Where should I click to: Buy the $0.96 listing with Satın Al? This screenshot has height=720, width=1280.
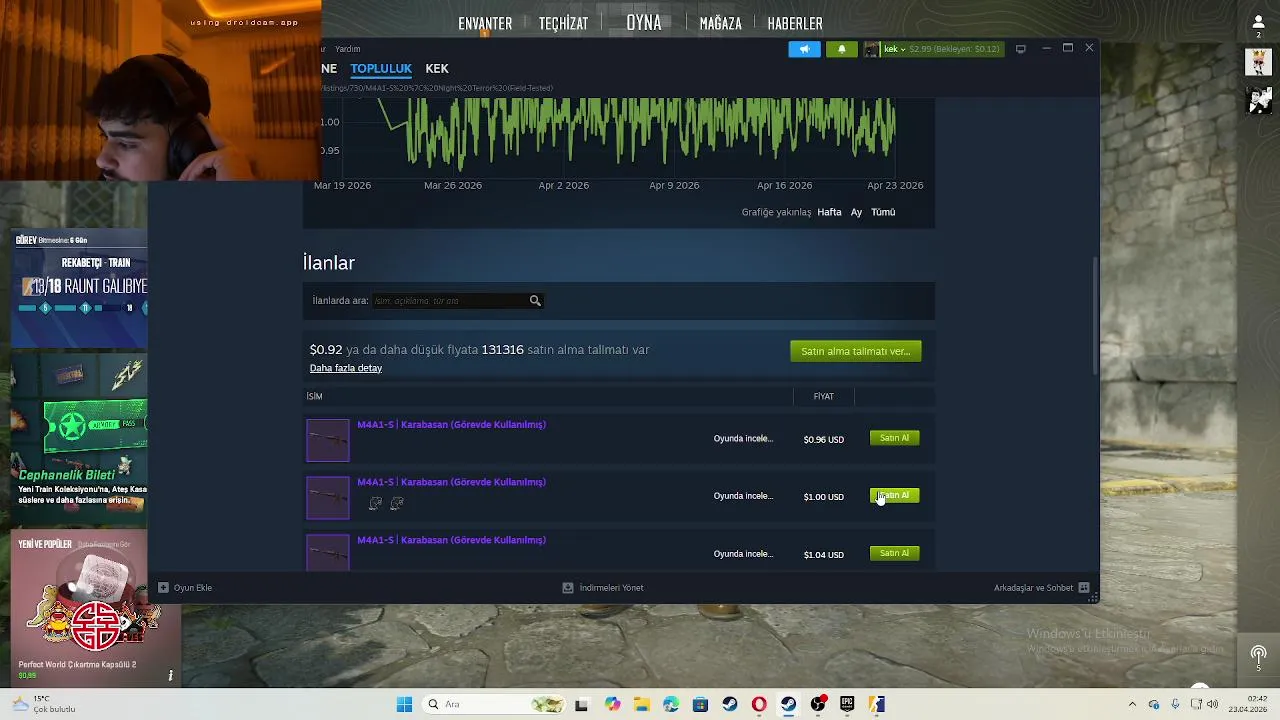pyautogui.click(x=894, y=438)
